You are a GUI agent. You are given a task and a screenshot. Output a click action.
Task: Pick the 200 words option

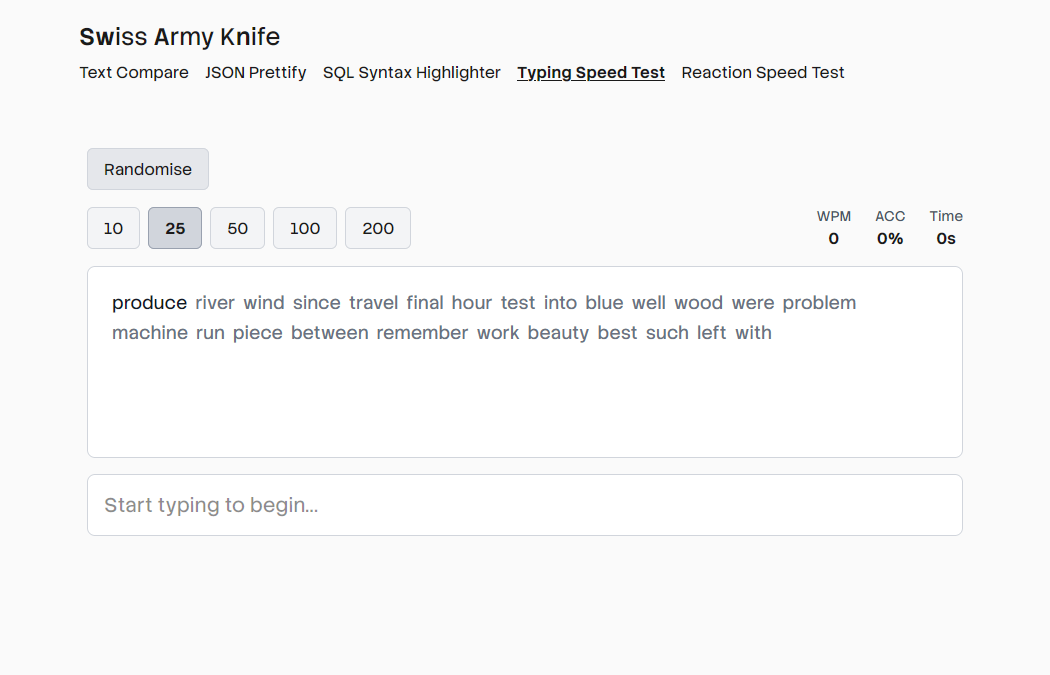(378, 228)
